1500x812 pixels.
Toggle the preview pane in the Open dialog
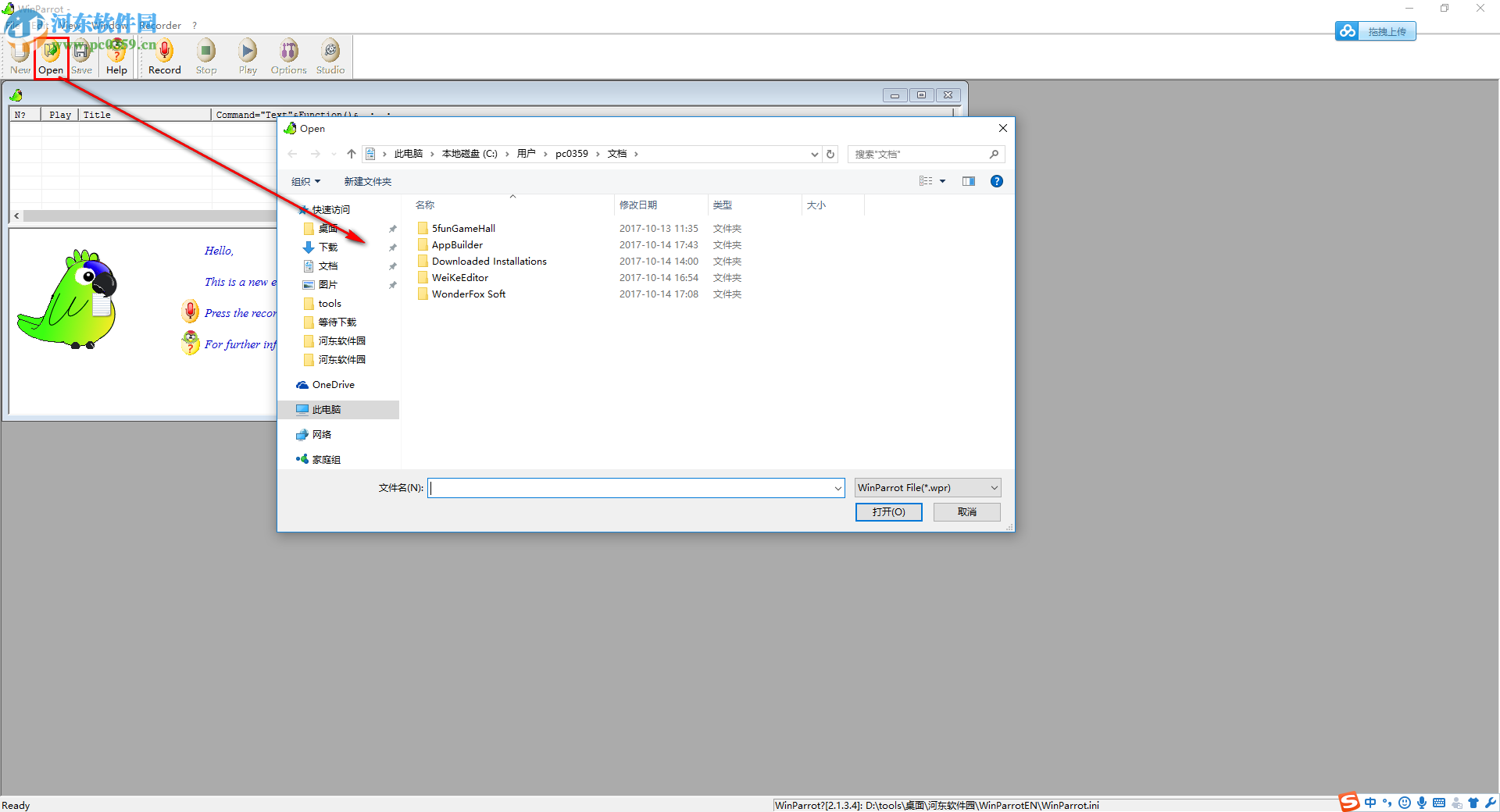click(968, 180)
